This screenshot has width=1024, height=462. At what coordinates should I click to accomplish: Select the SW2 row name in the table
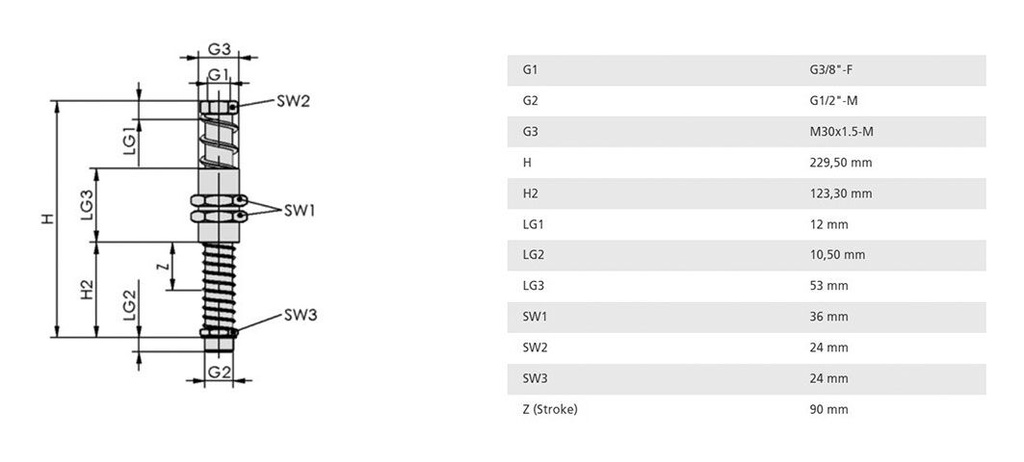pyautogui.click(x=534, y=348)
